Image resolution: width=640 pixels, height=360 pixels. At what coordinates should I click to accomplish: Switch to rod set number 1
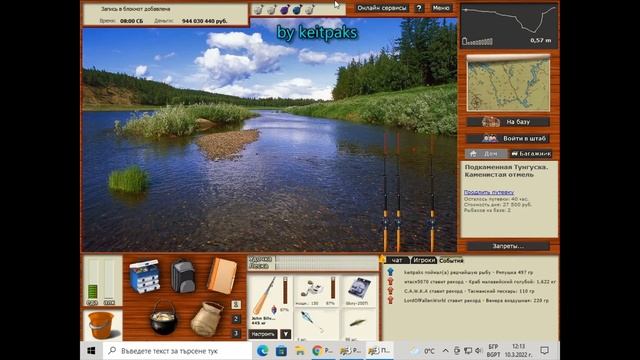click(x=236, y=304)
